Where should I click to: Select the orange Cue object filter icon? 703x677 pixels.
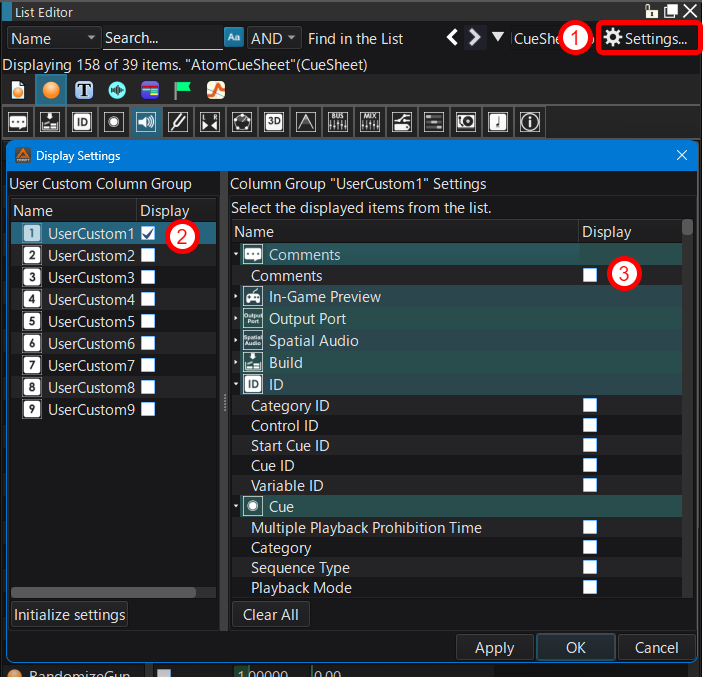(x=51, y=90)
